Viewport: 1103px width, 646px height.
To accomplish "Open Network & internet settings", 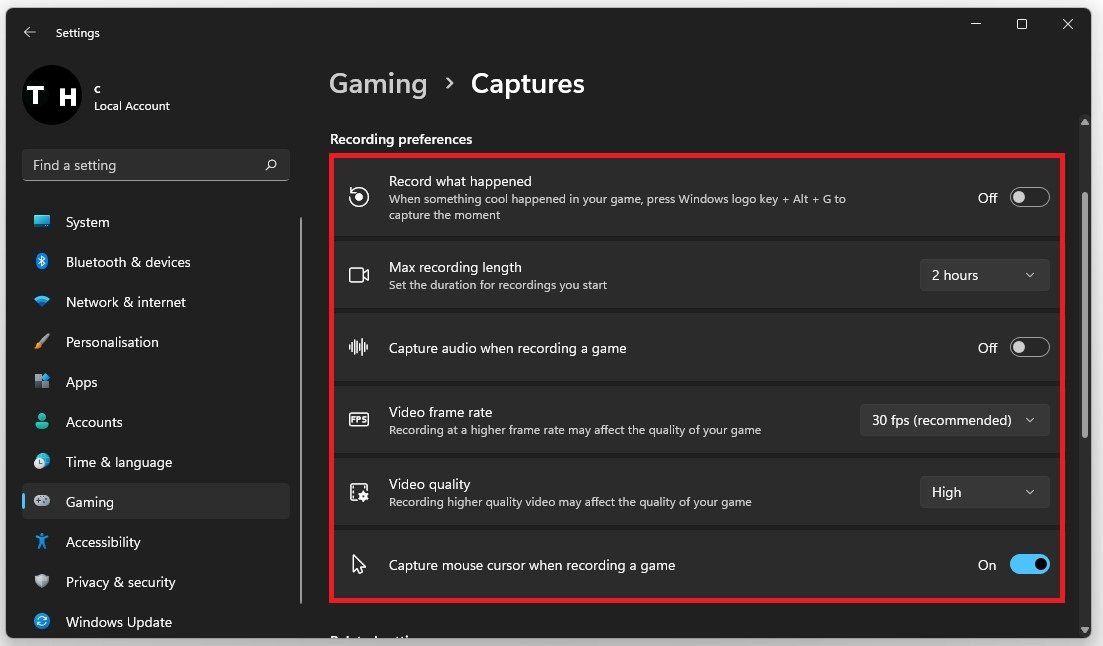I will 155,302.
